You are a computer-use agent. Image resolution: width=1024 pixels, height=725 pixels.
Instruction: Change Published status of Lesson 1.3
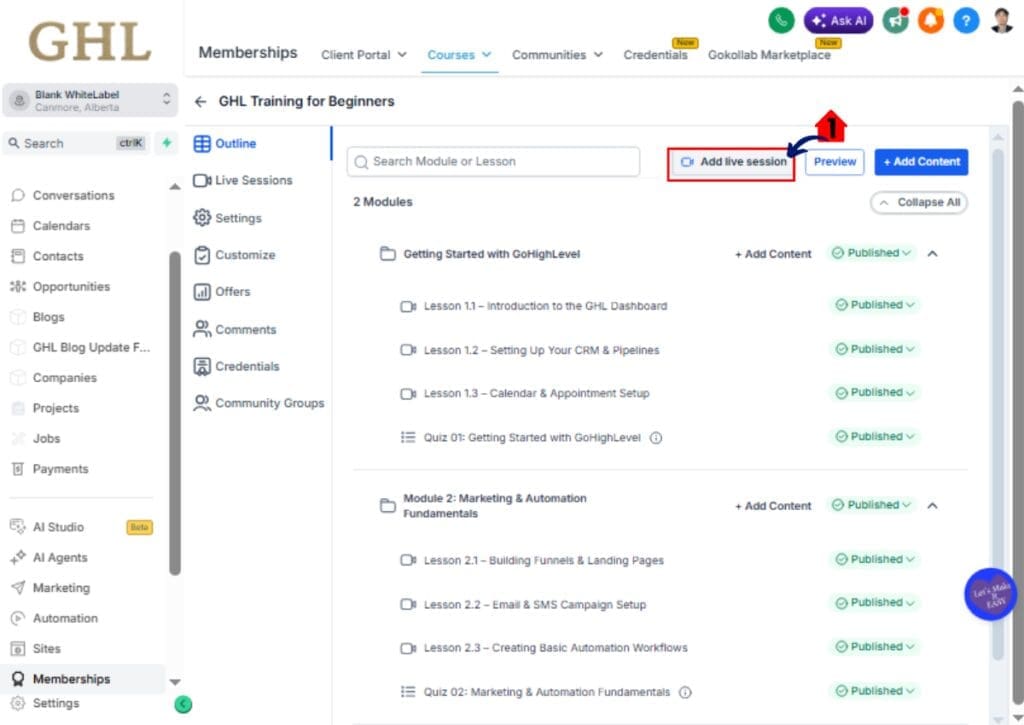(x=875, y=393)
